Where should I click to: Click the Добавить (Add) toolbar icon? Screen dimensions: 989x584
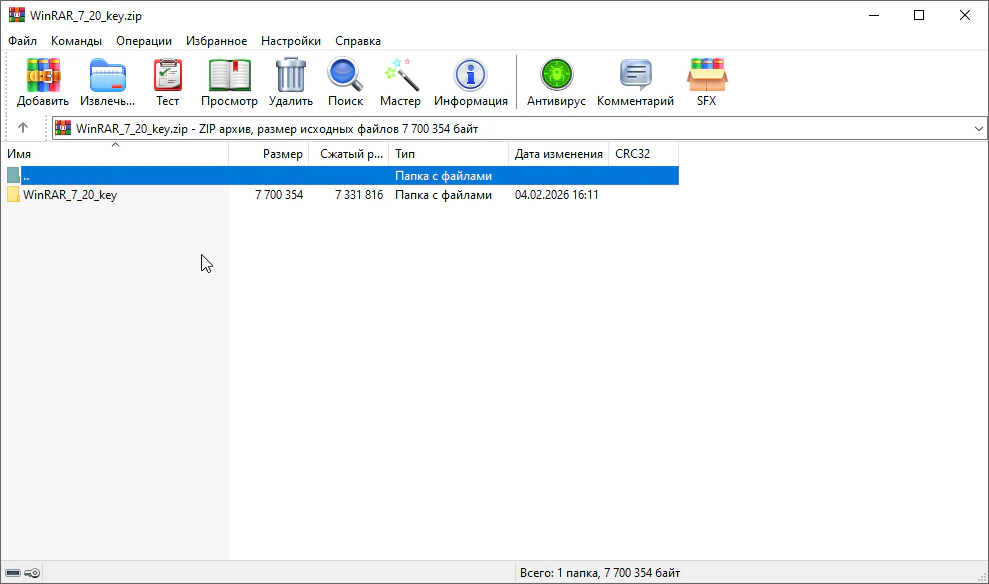pyautogui.click(x=43, y=82)
